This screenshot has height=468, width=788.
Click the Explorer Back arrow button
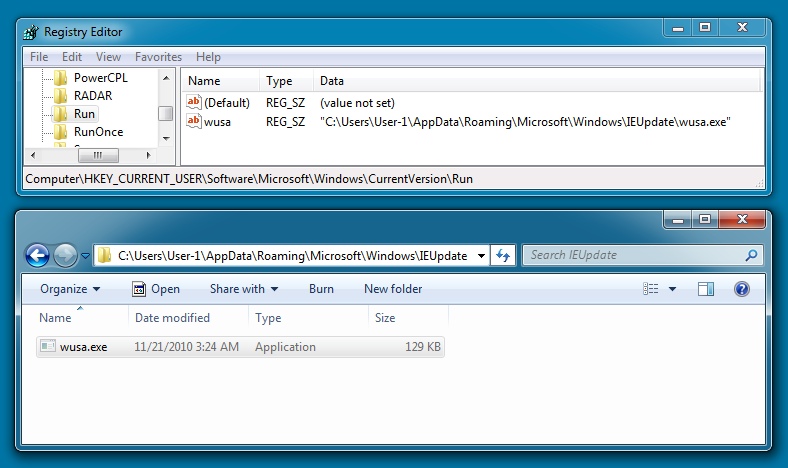click(x=37, y=255)
